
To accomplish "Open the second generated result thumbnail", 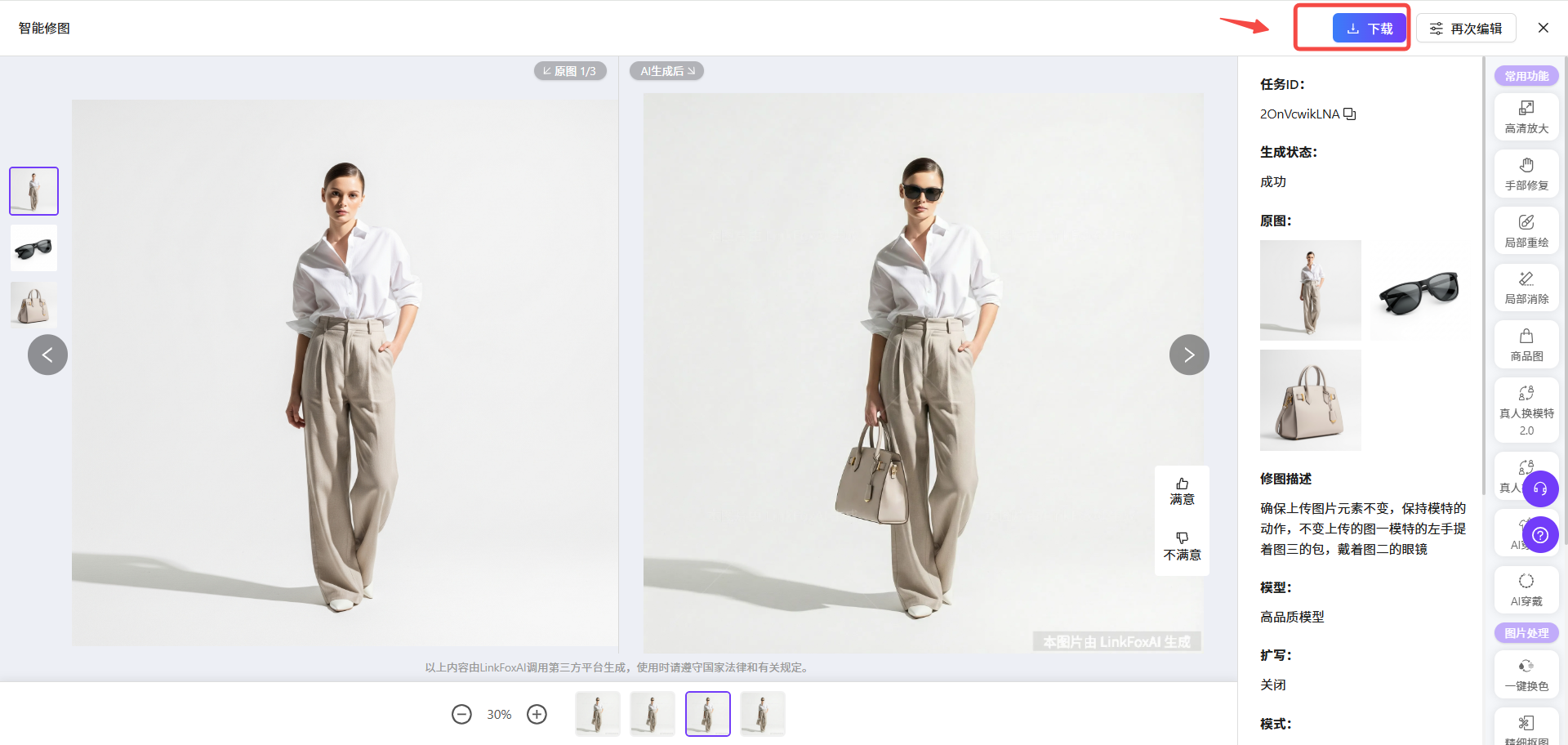I will [653, 714].
